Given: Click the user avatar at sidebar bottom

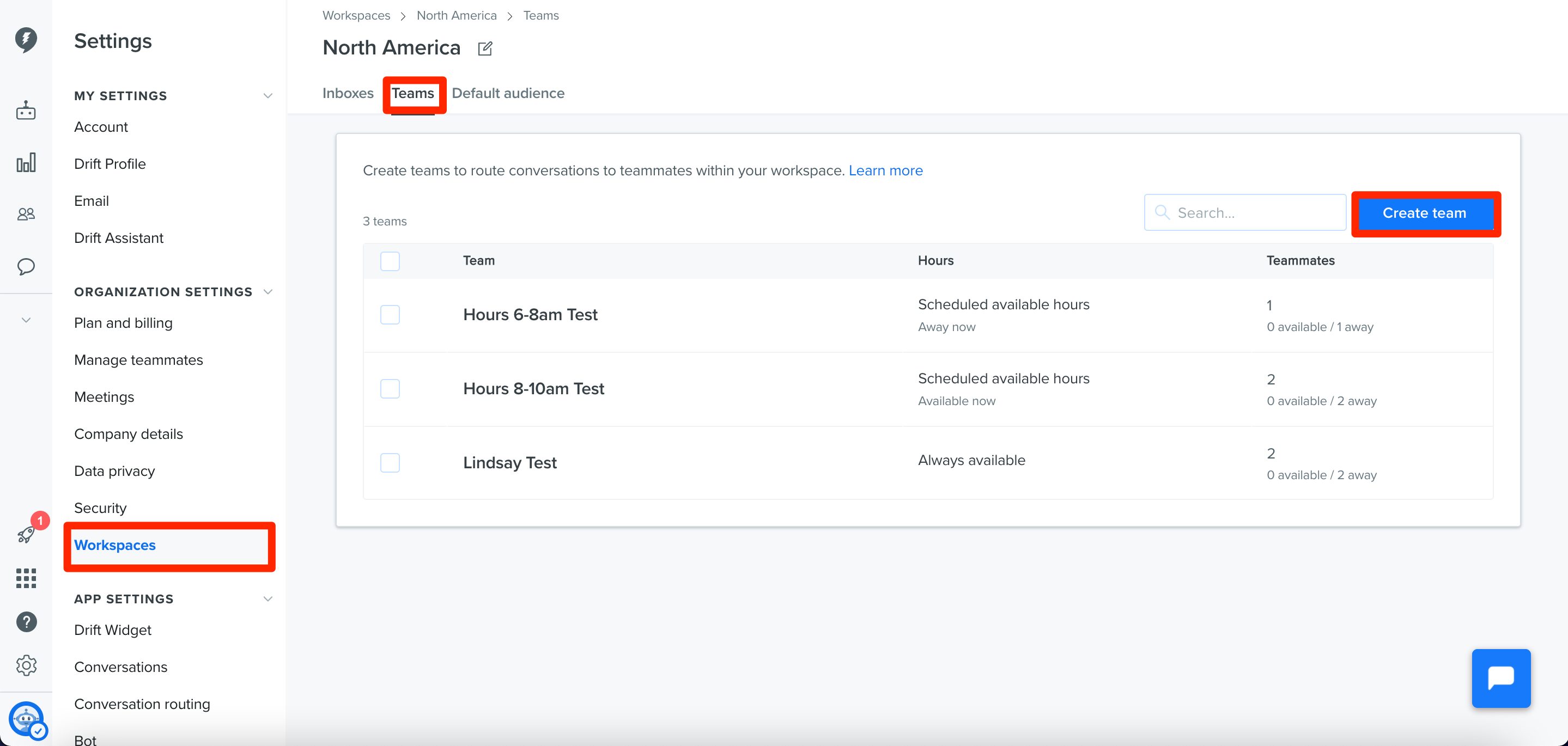Looking at the screenshot, I should click(x=26, y=719).
